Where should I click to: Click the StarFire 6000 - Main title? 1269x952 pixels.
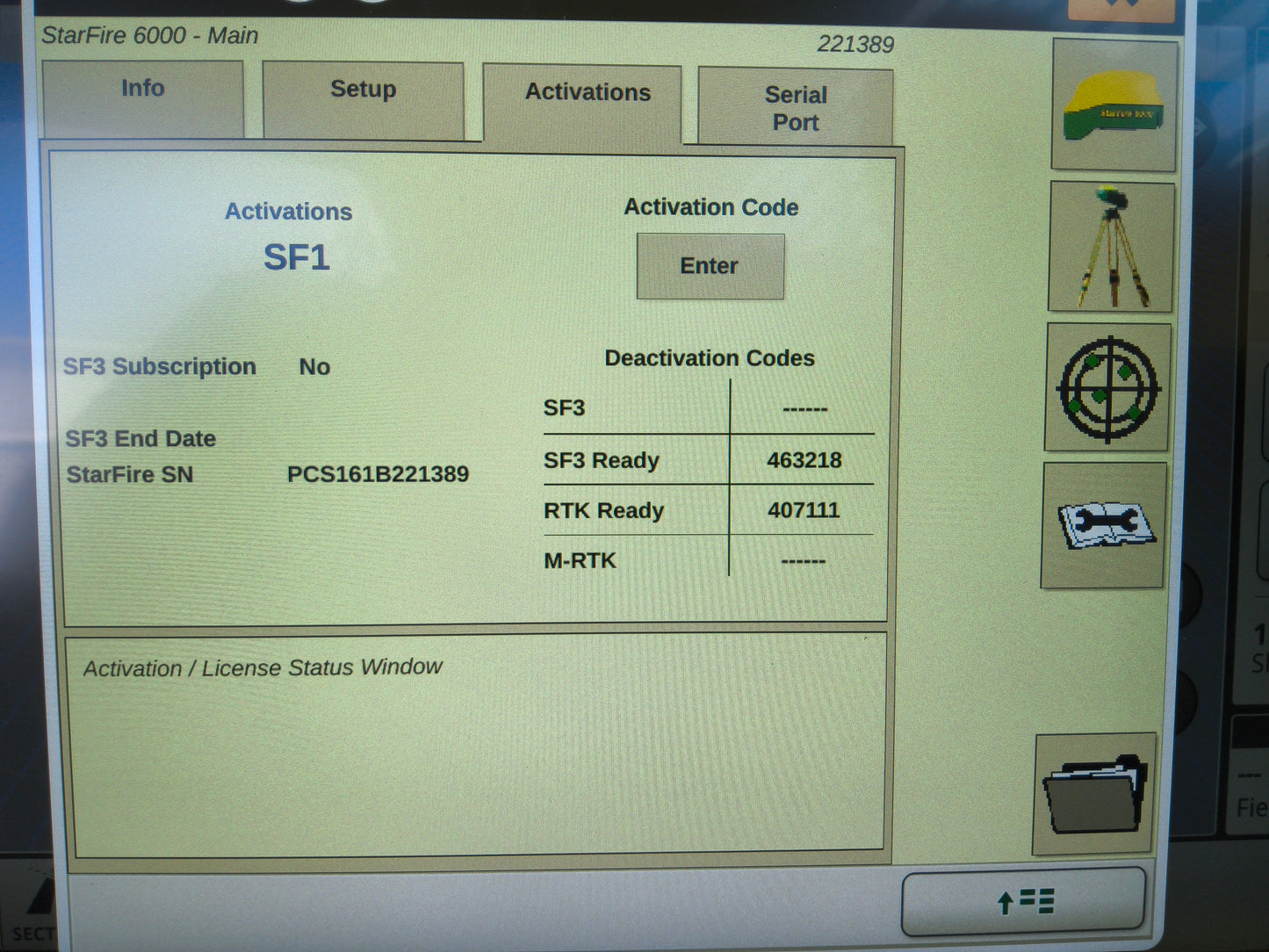150,35
